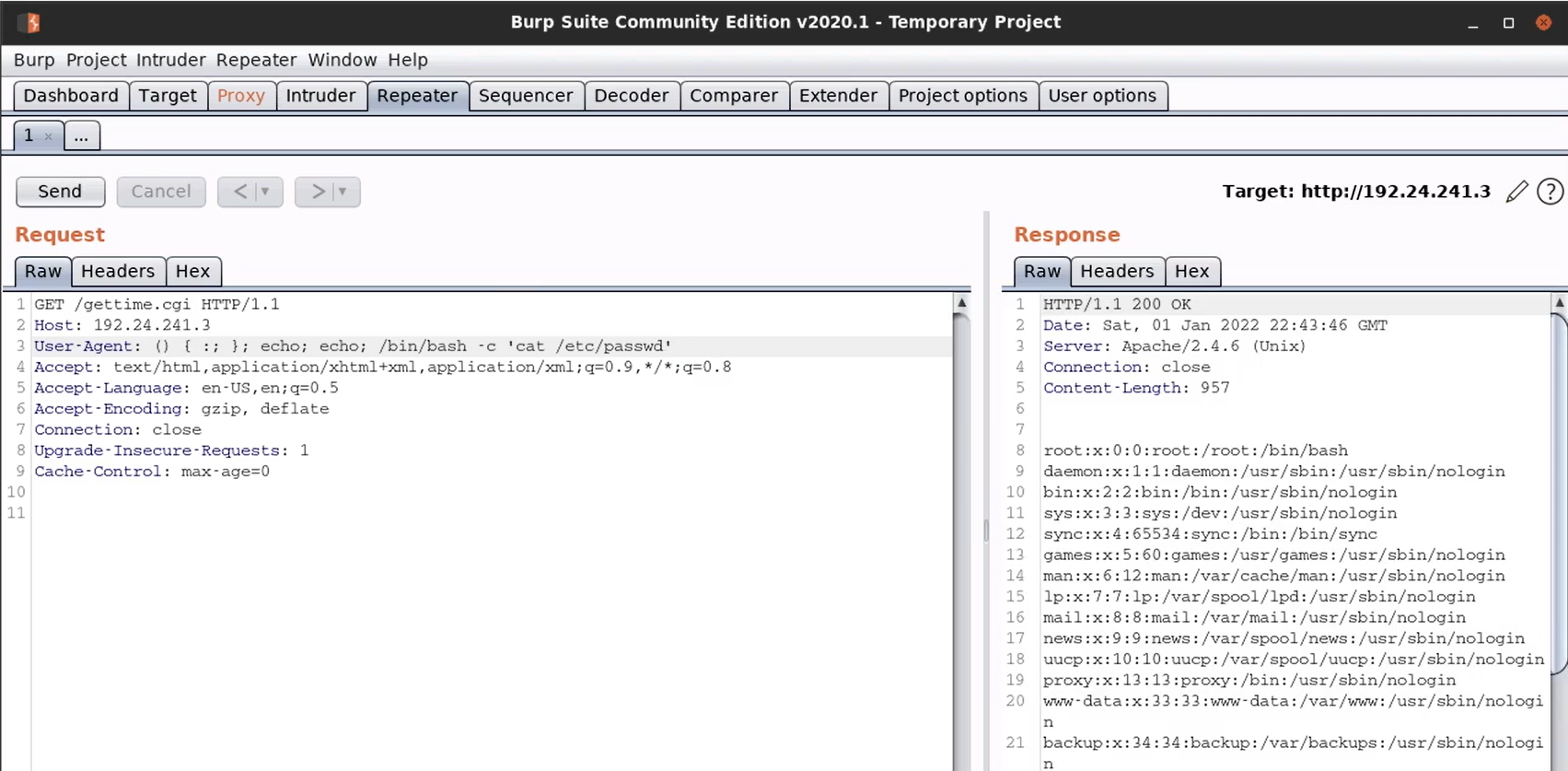
Task: Select the Raw view of the Response
Action: (1042, 272)
